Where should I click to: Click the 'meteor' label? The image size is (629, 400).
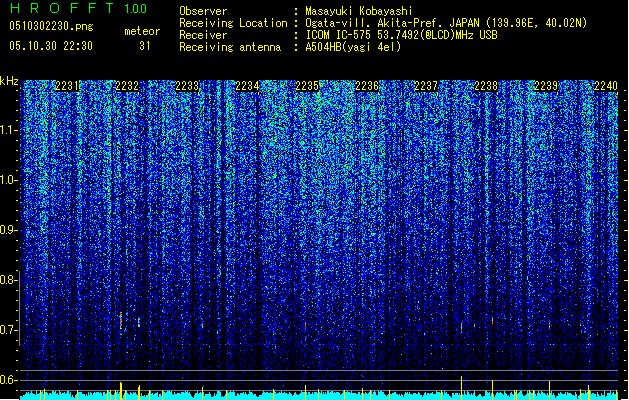click(142, 31)
